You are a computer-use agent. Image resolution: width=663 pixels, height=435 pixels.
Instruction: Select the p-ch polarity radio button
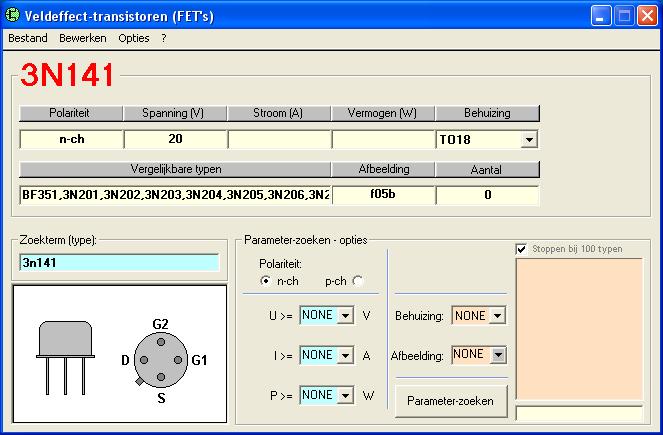tap(358, 281)
